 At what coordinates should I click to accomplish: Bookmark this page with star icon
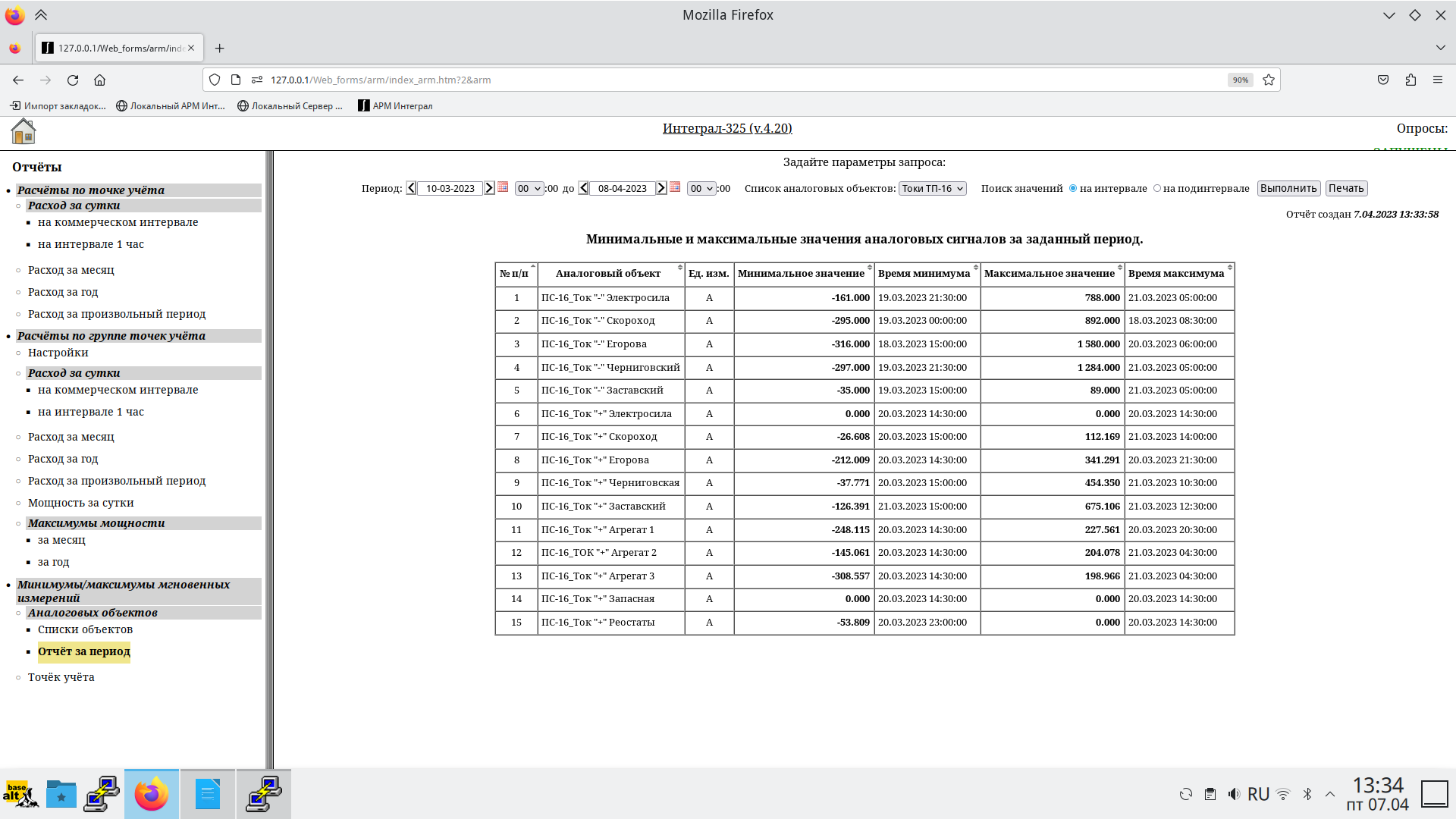(x=1269, y=80)
